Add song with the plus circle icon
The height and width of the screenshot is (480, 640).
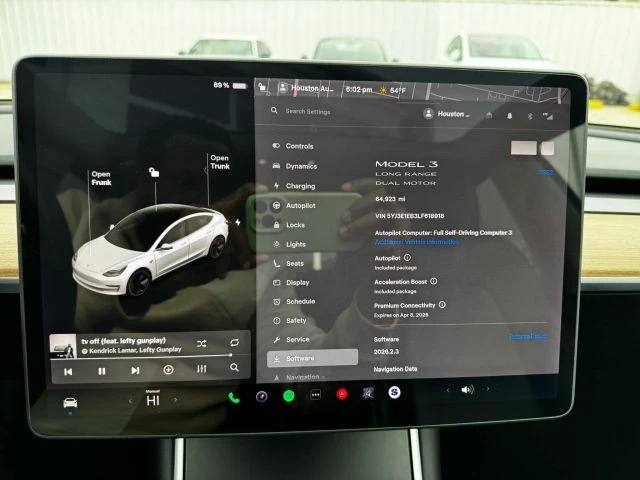tap(168, 370)
